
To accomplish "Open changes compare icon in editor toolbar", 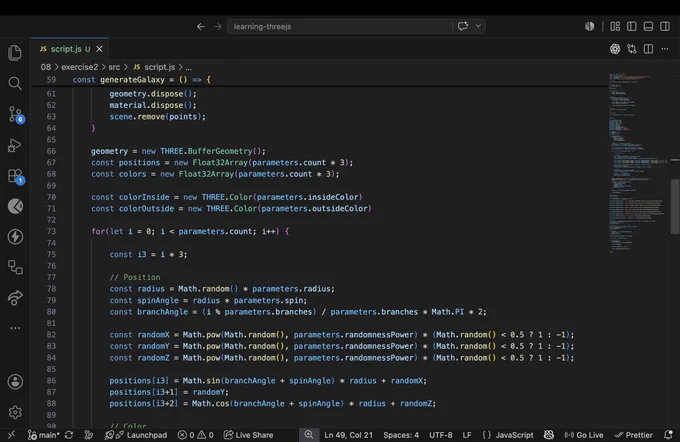I will pos(632,49).
